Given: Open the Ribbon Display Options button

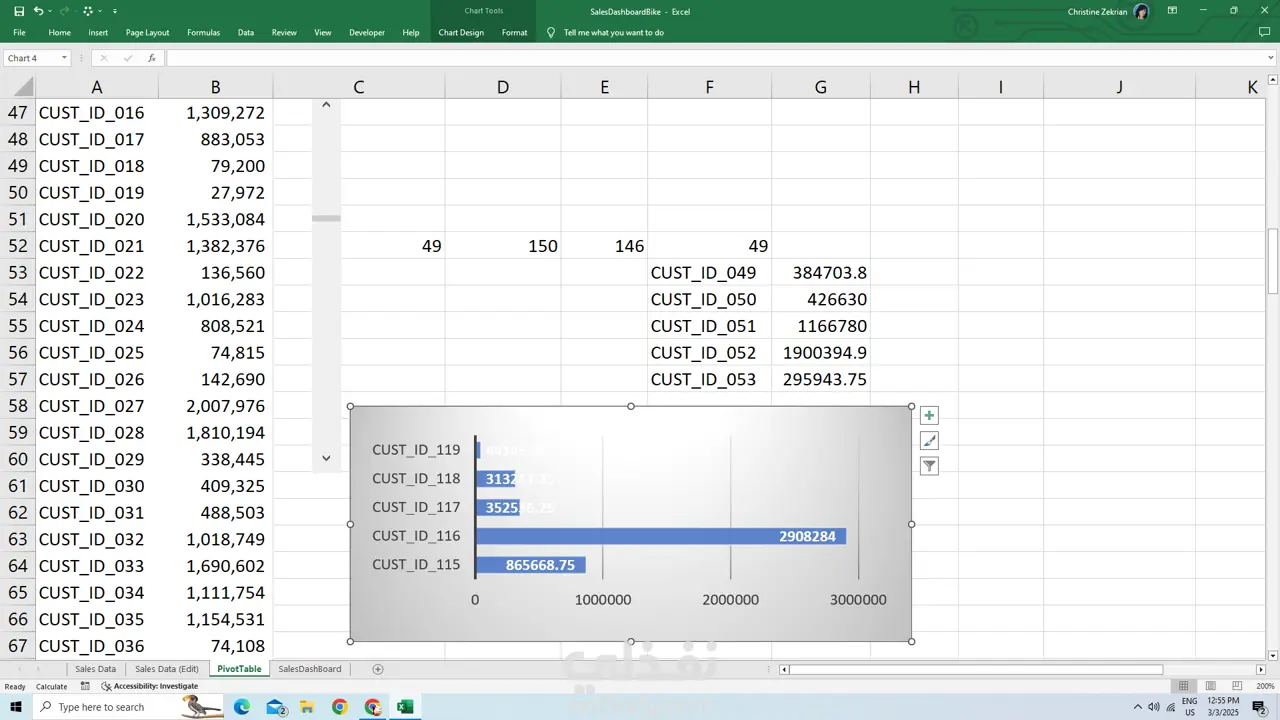Looking at the screenshot, I should [1172, 11].
